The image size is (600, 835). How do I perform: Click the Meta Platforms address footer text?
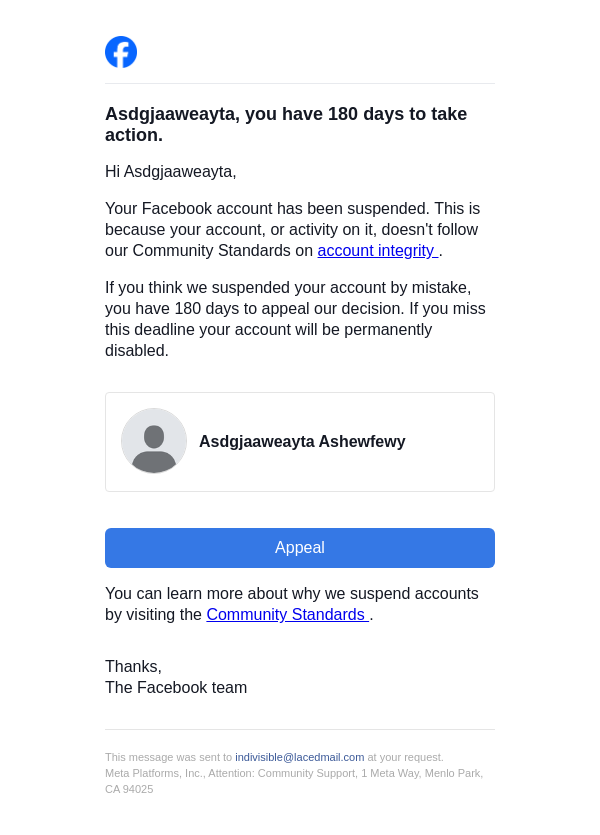[294, 774]
